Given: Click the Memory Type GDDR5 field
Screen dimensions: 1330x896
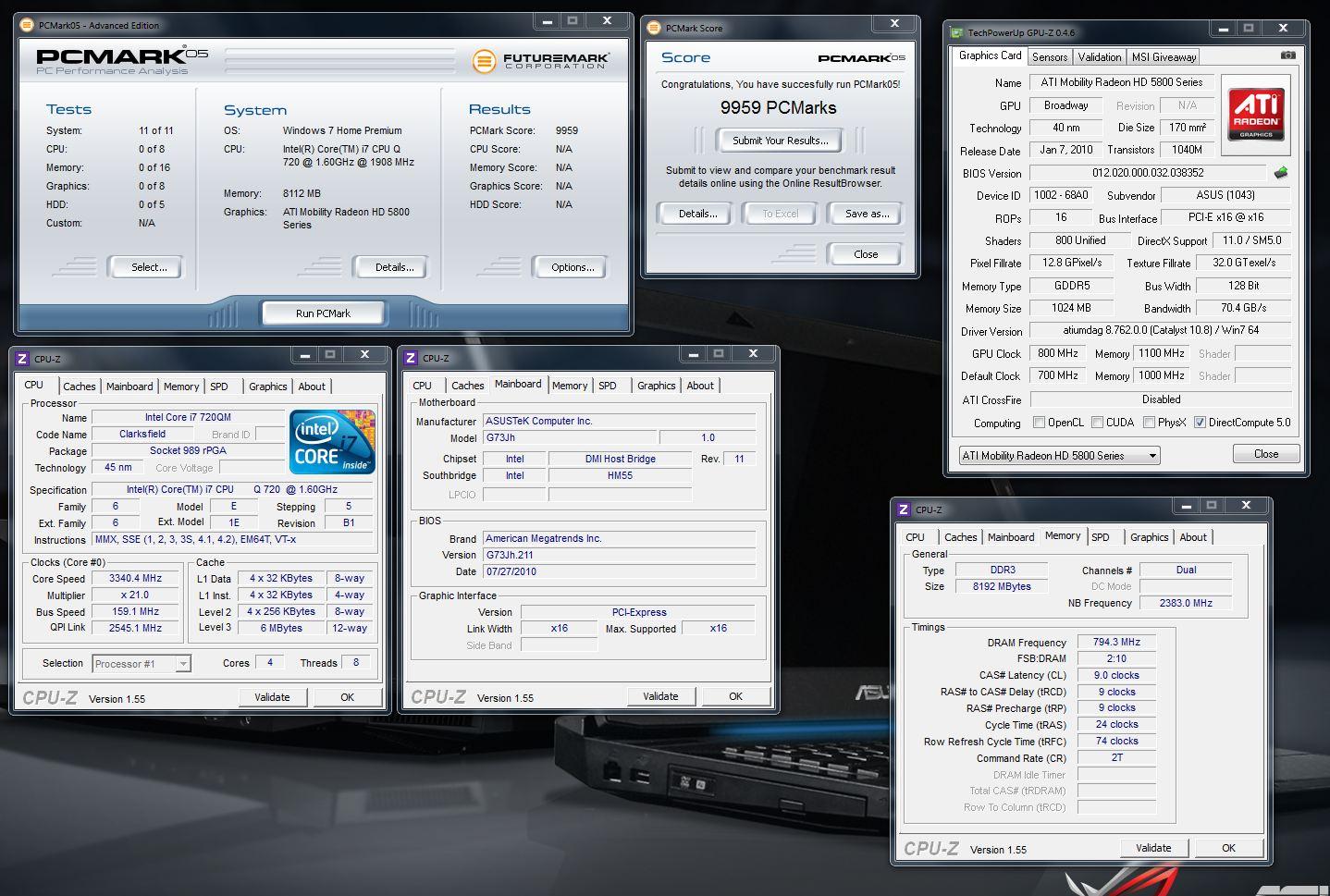Looking at the screenshot, I should 1072,286.
